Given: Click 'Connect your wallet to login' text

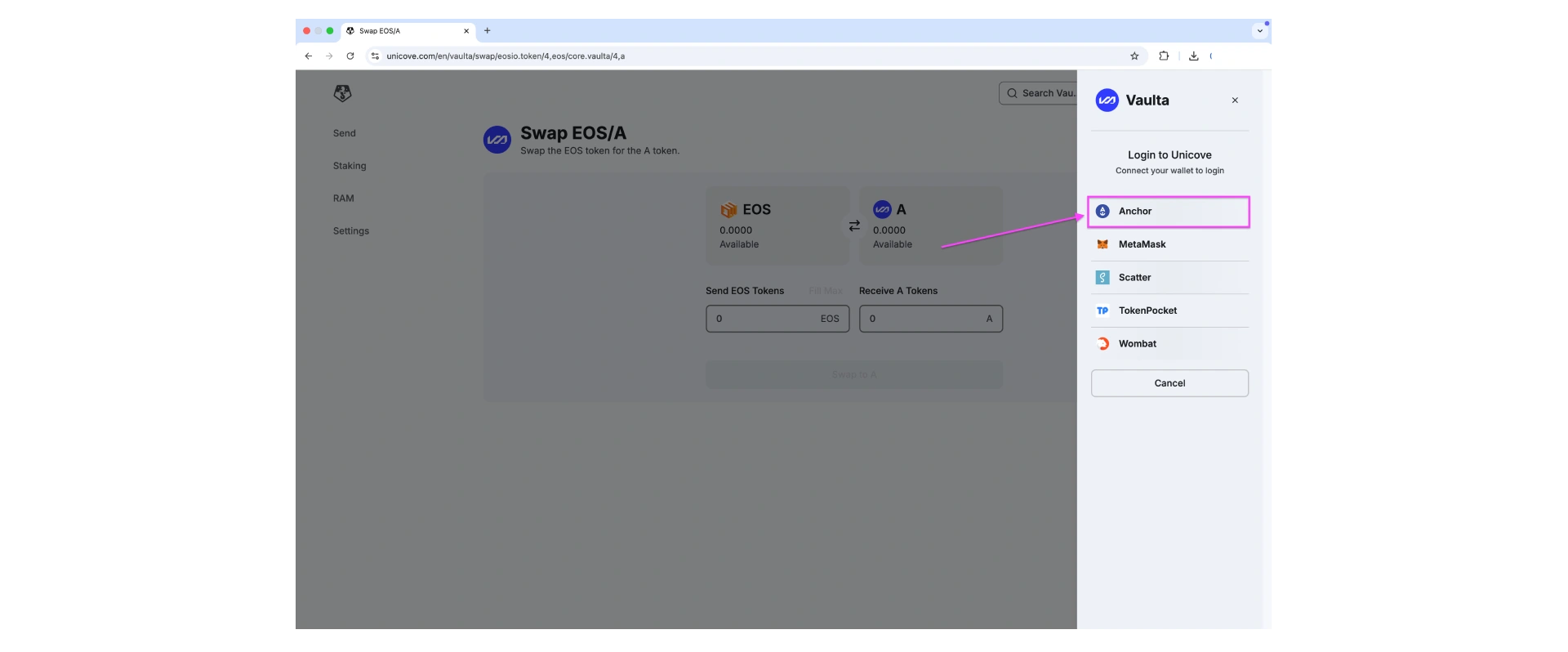Looking at the screenshot, I should click(1169, 171).
